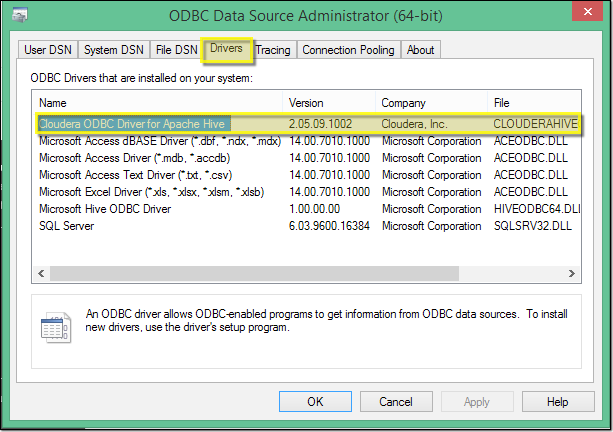This screenshot has height=432, width=613.
Task: Switch to the User DSN tab
Action: [x=48, y=50]
